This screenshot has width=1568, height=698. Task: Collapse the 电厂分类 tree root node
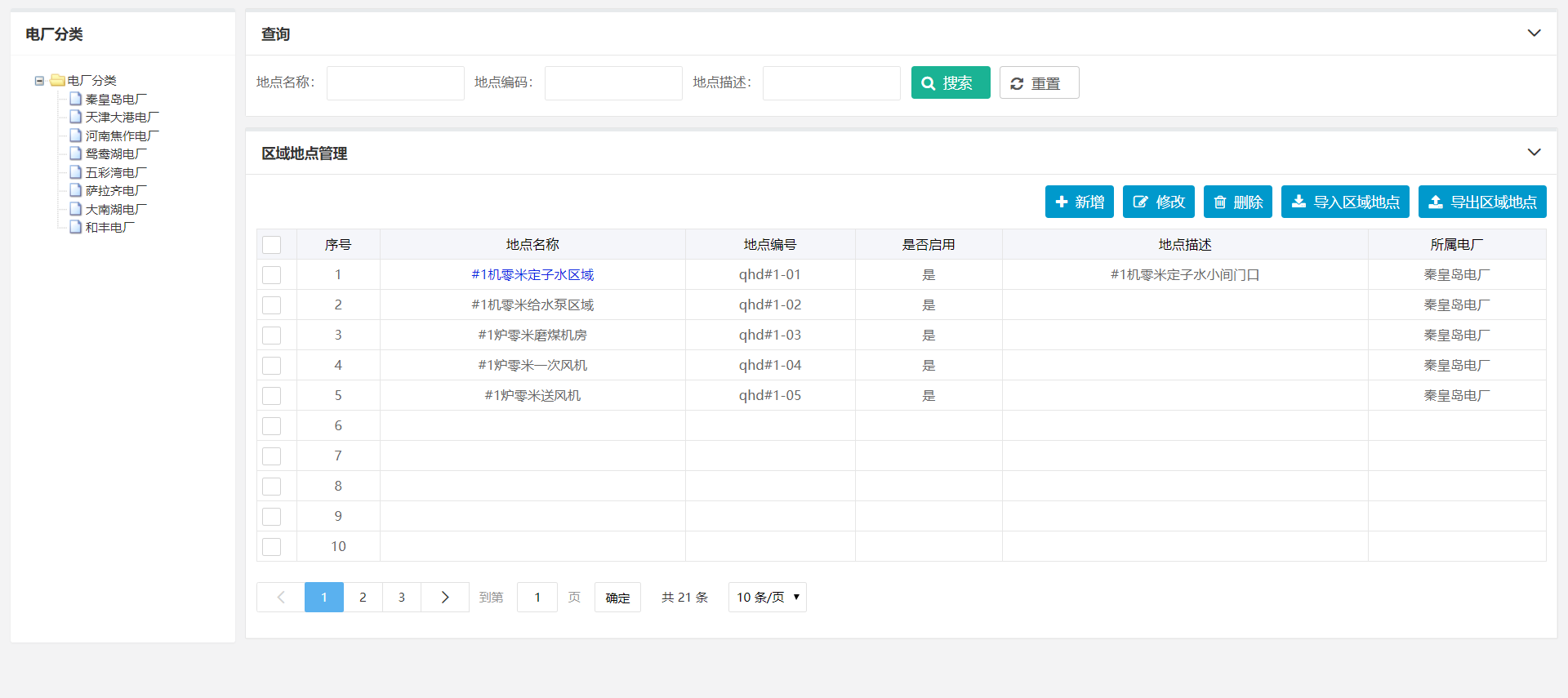(39, 81)
